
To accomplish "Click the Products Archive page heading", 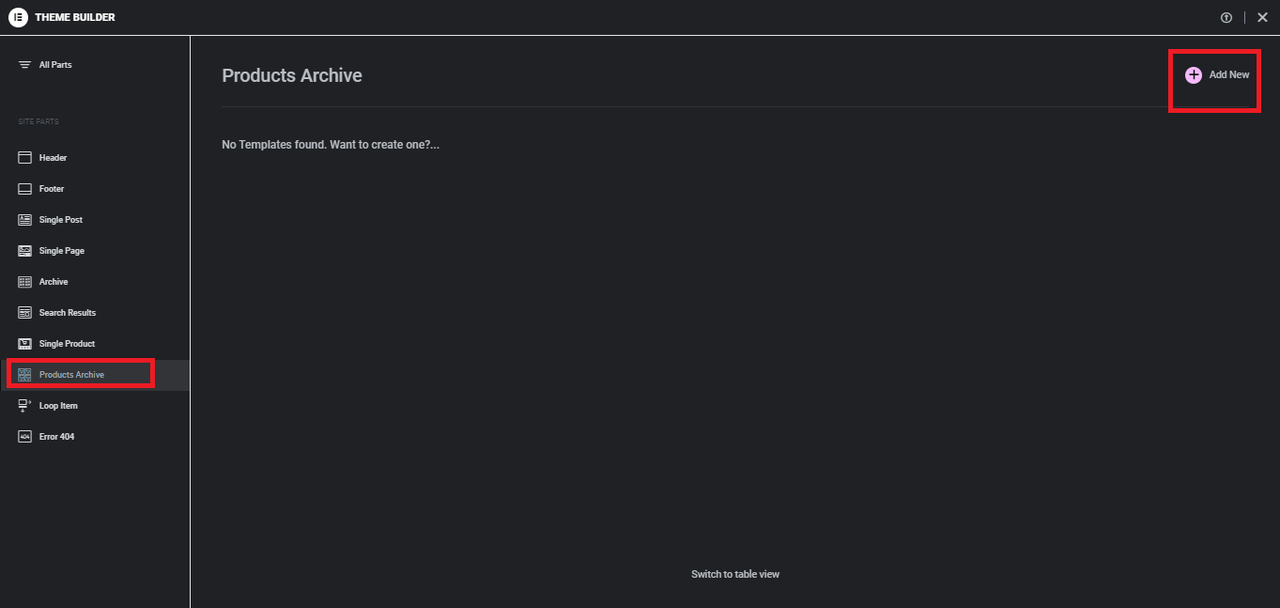I will tap(292, 76).
